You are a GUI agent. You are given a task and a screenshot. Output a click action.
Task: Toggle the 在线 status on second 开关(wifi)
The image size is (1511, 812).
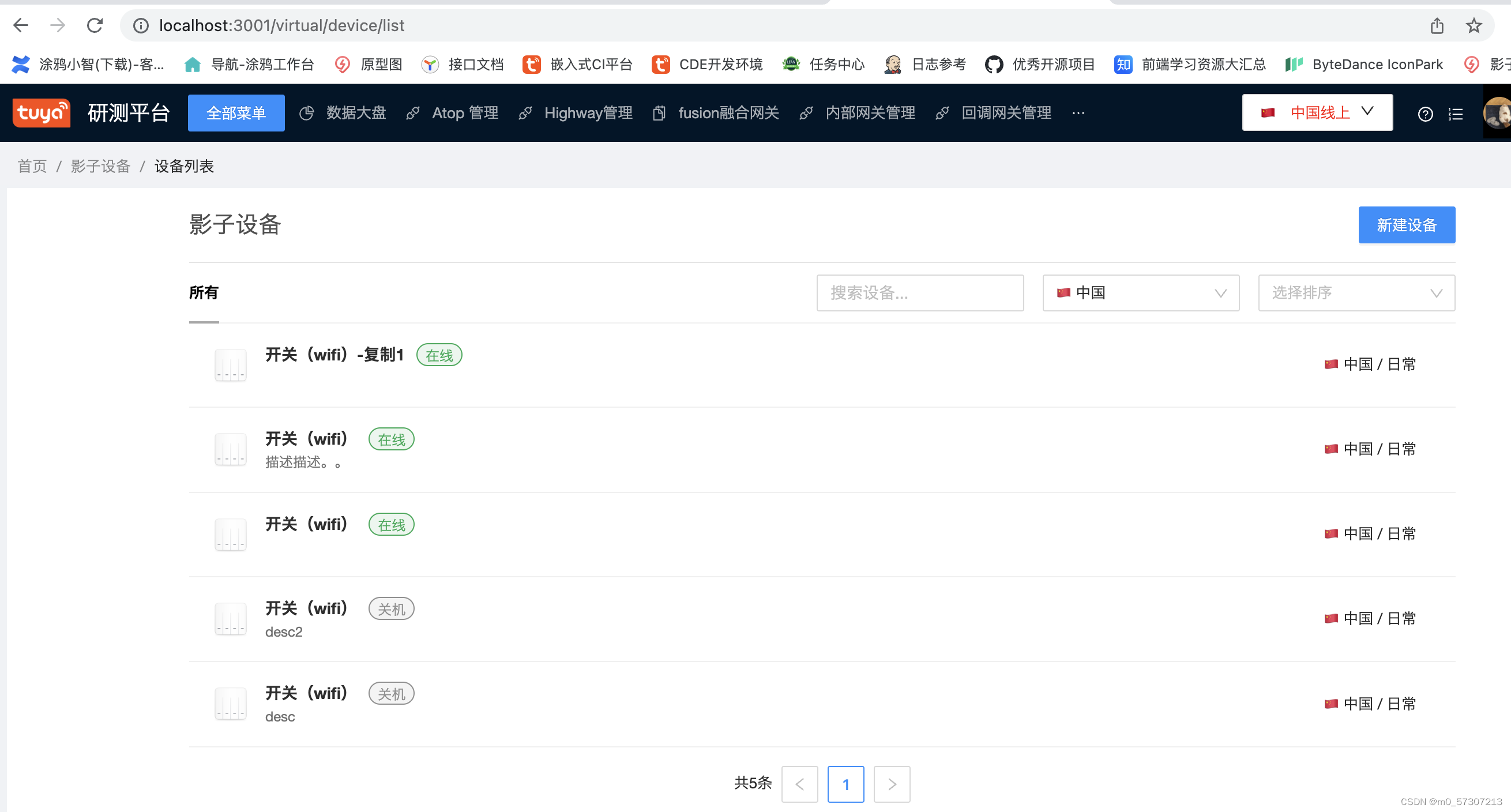[390, 439]
